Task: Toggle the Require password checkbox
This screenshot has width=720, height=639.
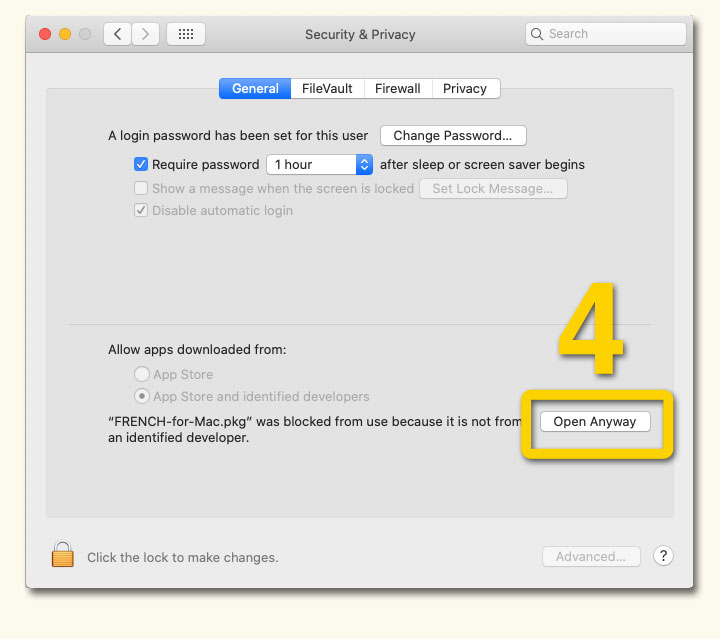Action: 141,164
